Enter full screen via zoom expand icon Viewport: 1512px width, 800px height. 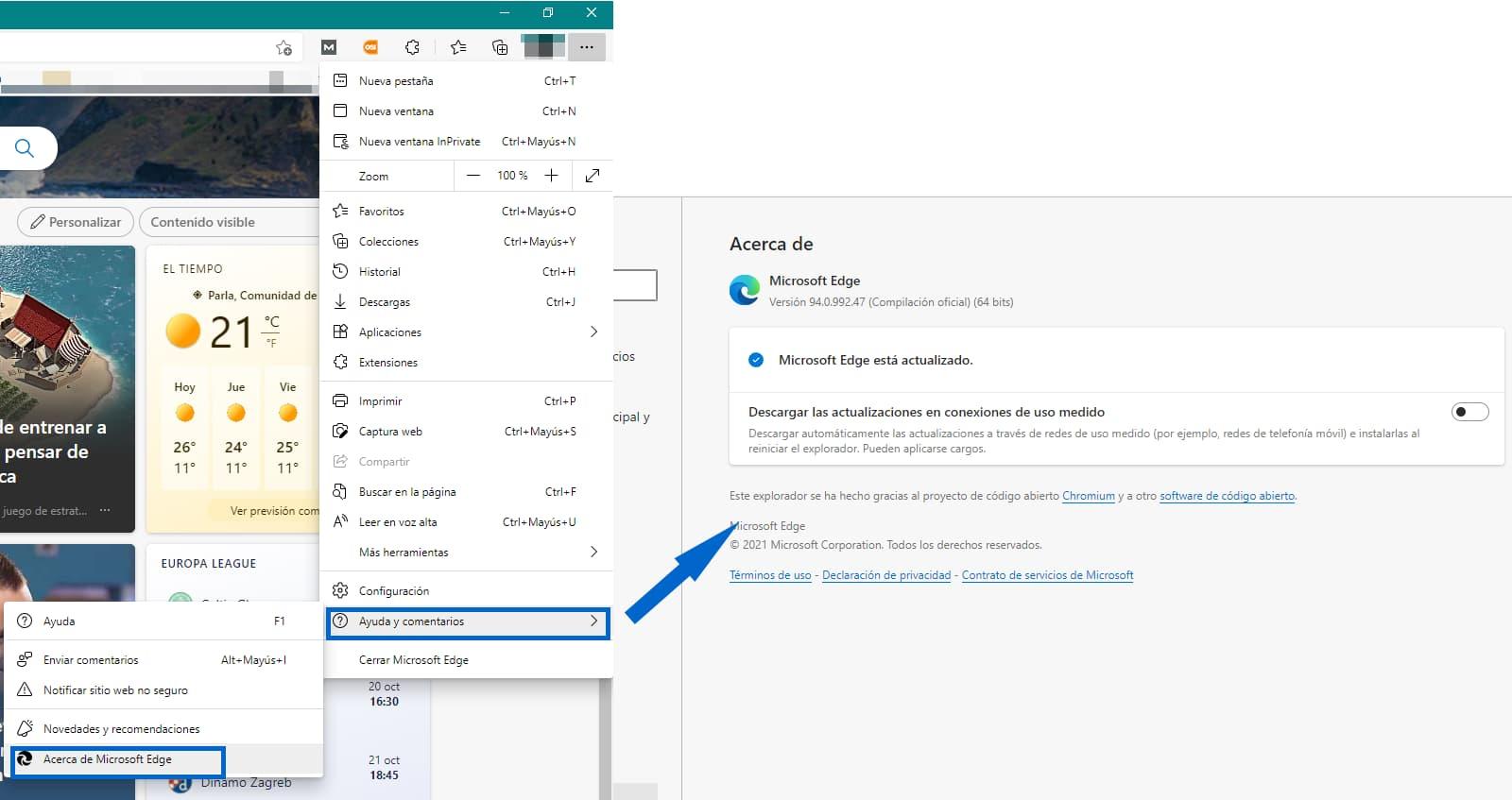(x=593, y=176)
